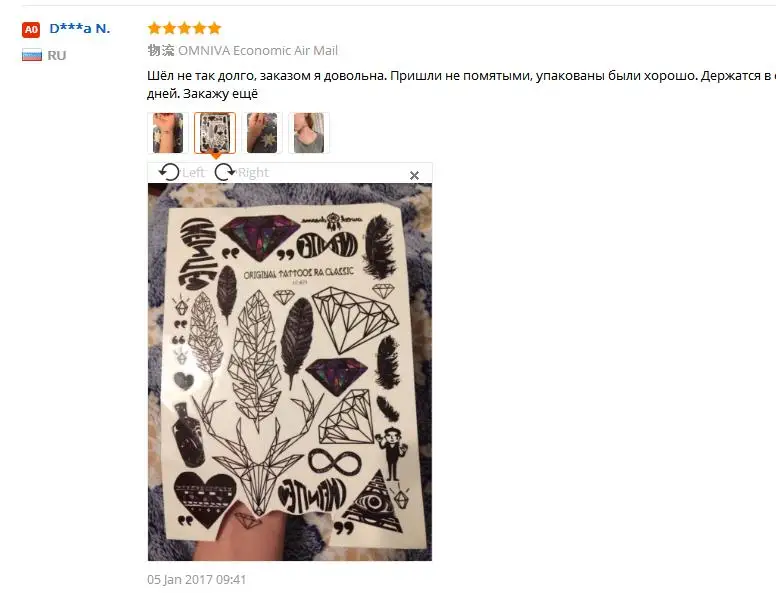Click the orange A0 buyer level badge
This screenshot has width=776, height=593.
[31, 30]
